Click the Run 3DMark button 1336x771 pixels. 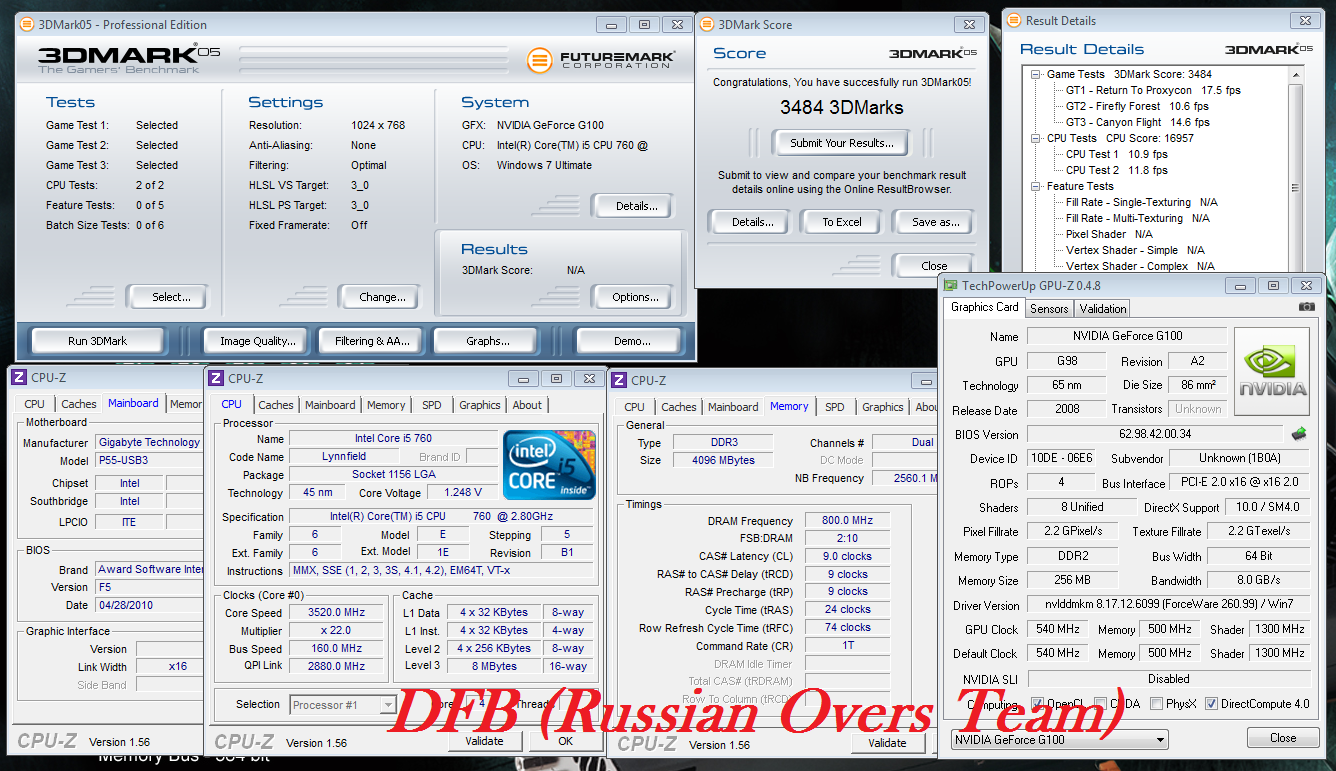point(97,341)
